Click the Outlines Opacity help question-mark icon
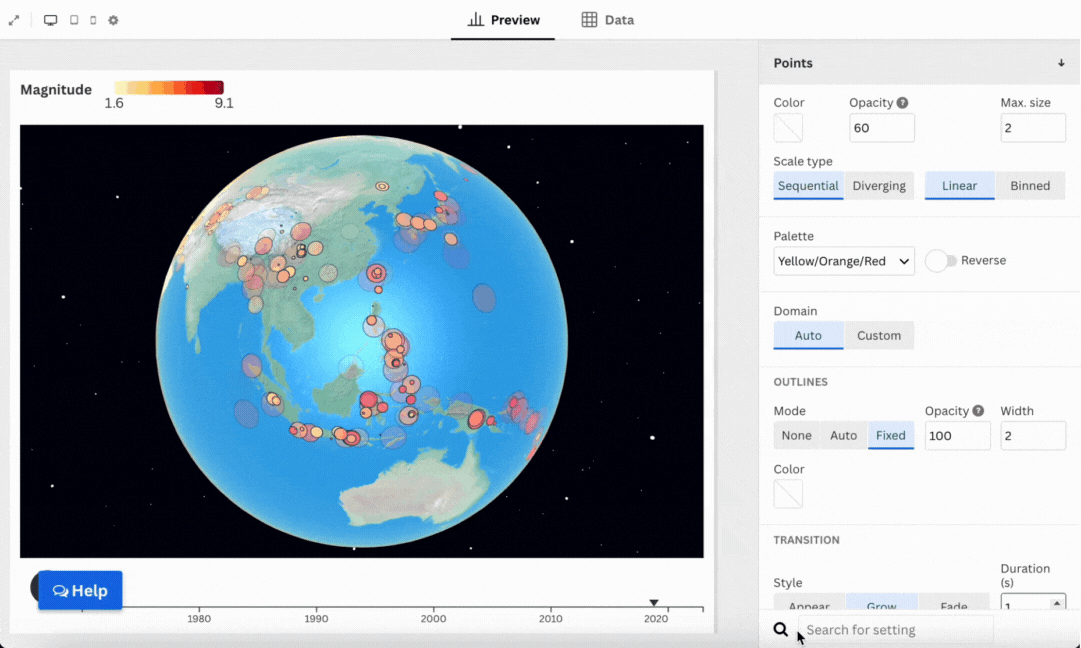Viewport: 1081px width, 648px height. coord(978,411)
